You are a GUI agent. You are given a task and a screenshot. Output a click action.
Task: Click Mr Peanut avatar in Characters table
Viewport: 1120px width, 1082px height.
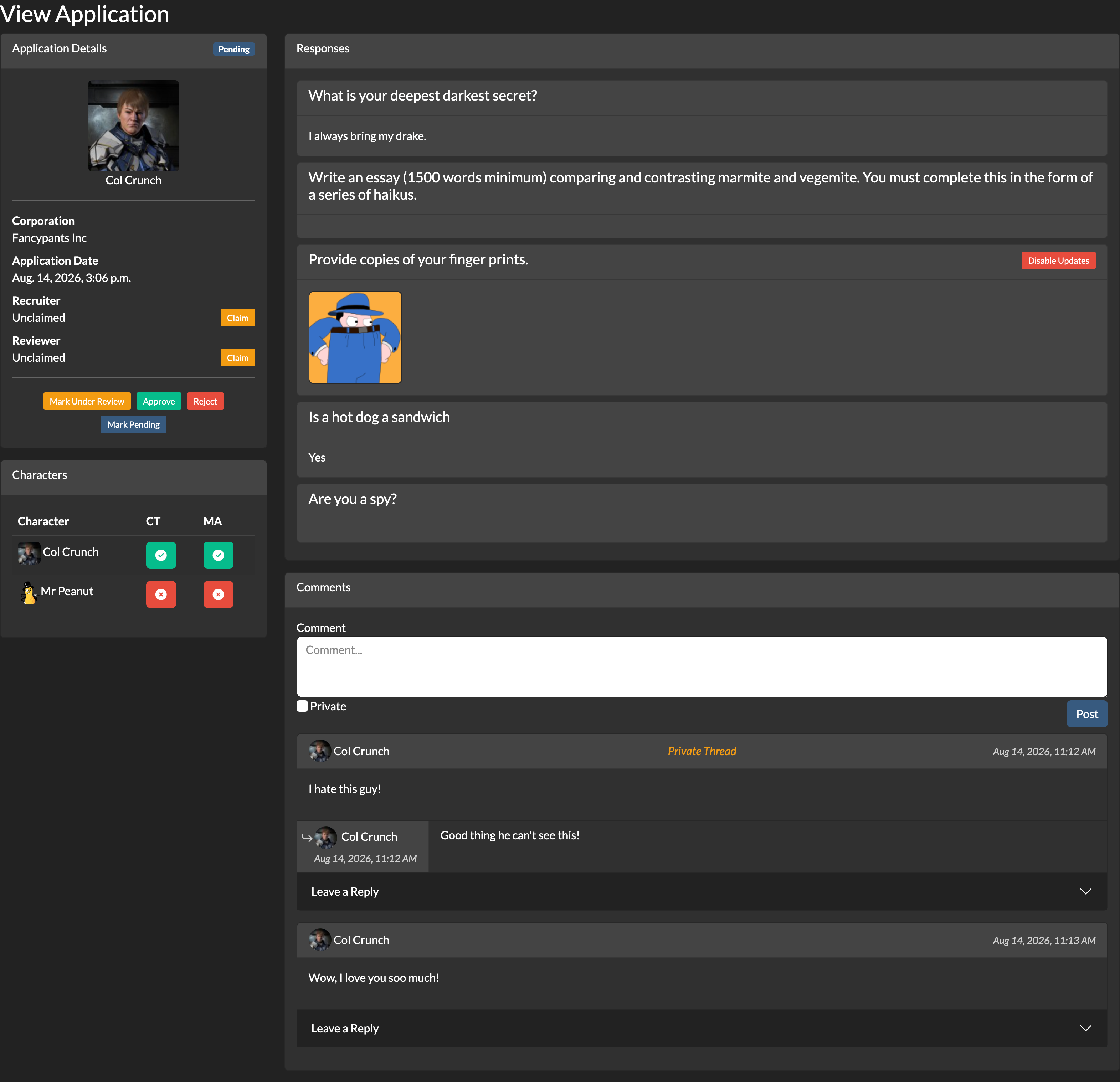point(29,592)
